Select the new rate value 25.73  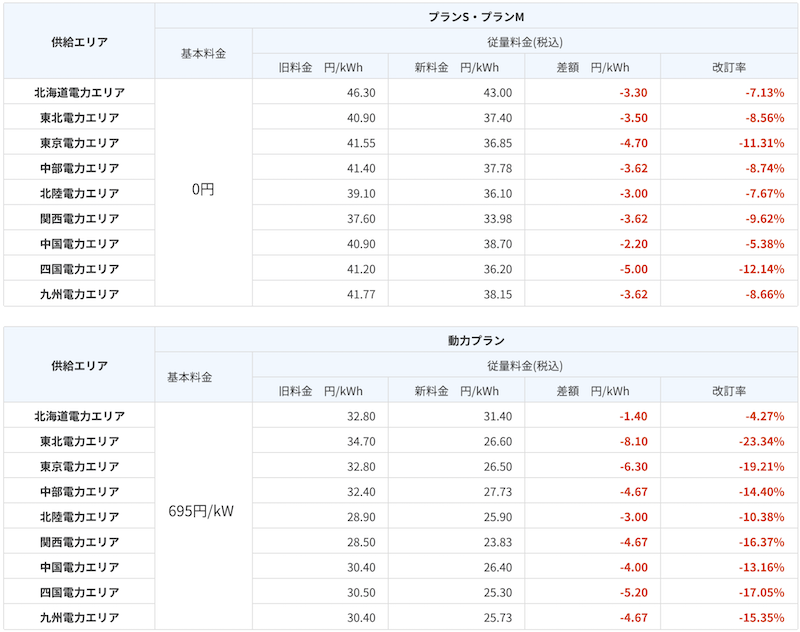[498, 618]
